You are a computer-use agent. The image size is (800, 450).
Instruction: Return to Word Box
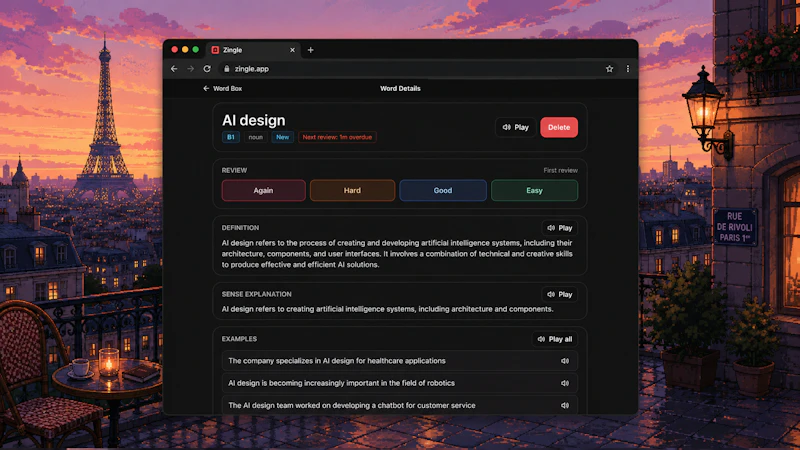222,88
